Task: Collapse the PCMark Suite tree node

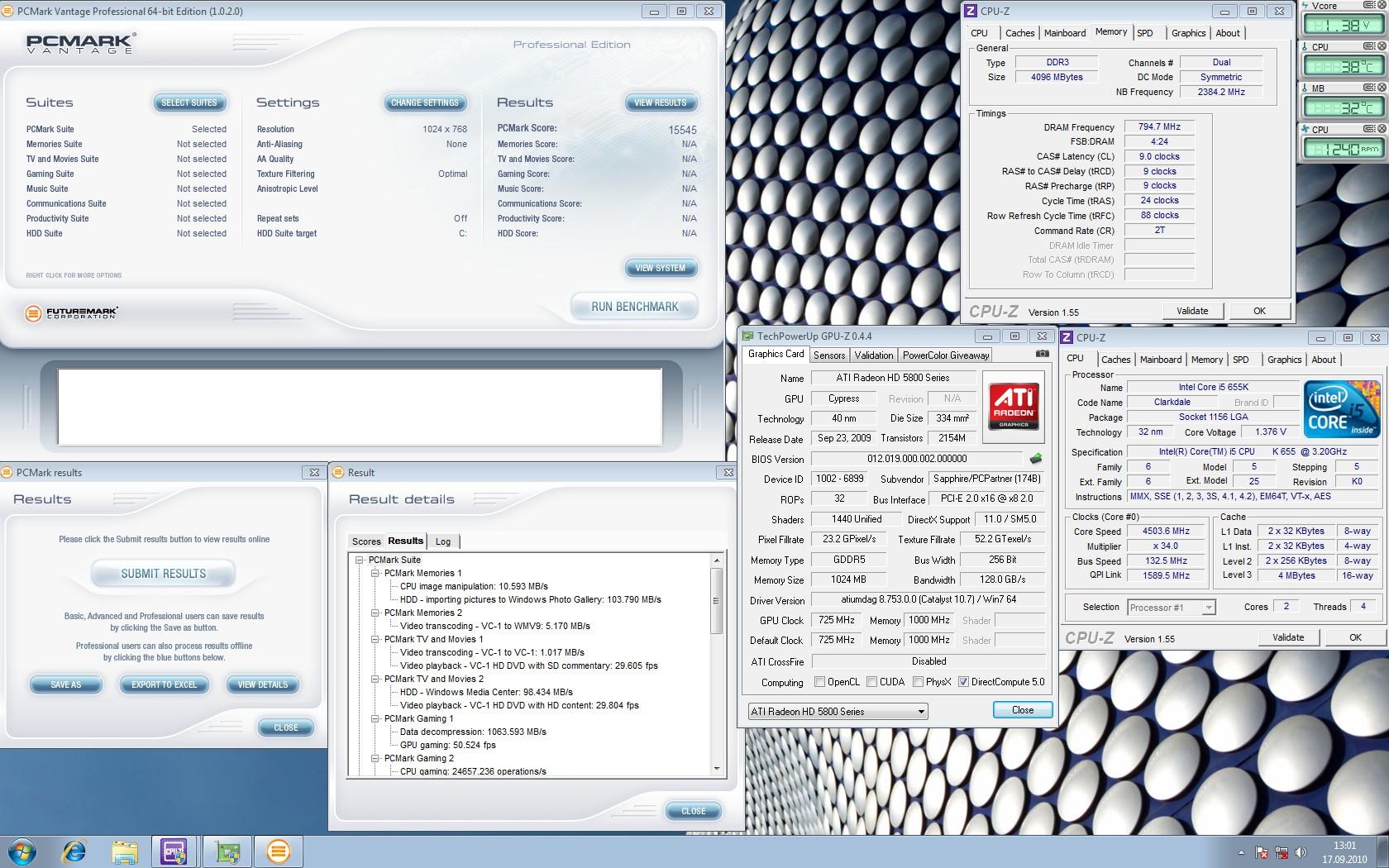Action: pos(360,560)
